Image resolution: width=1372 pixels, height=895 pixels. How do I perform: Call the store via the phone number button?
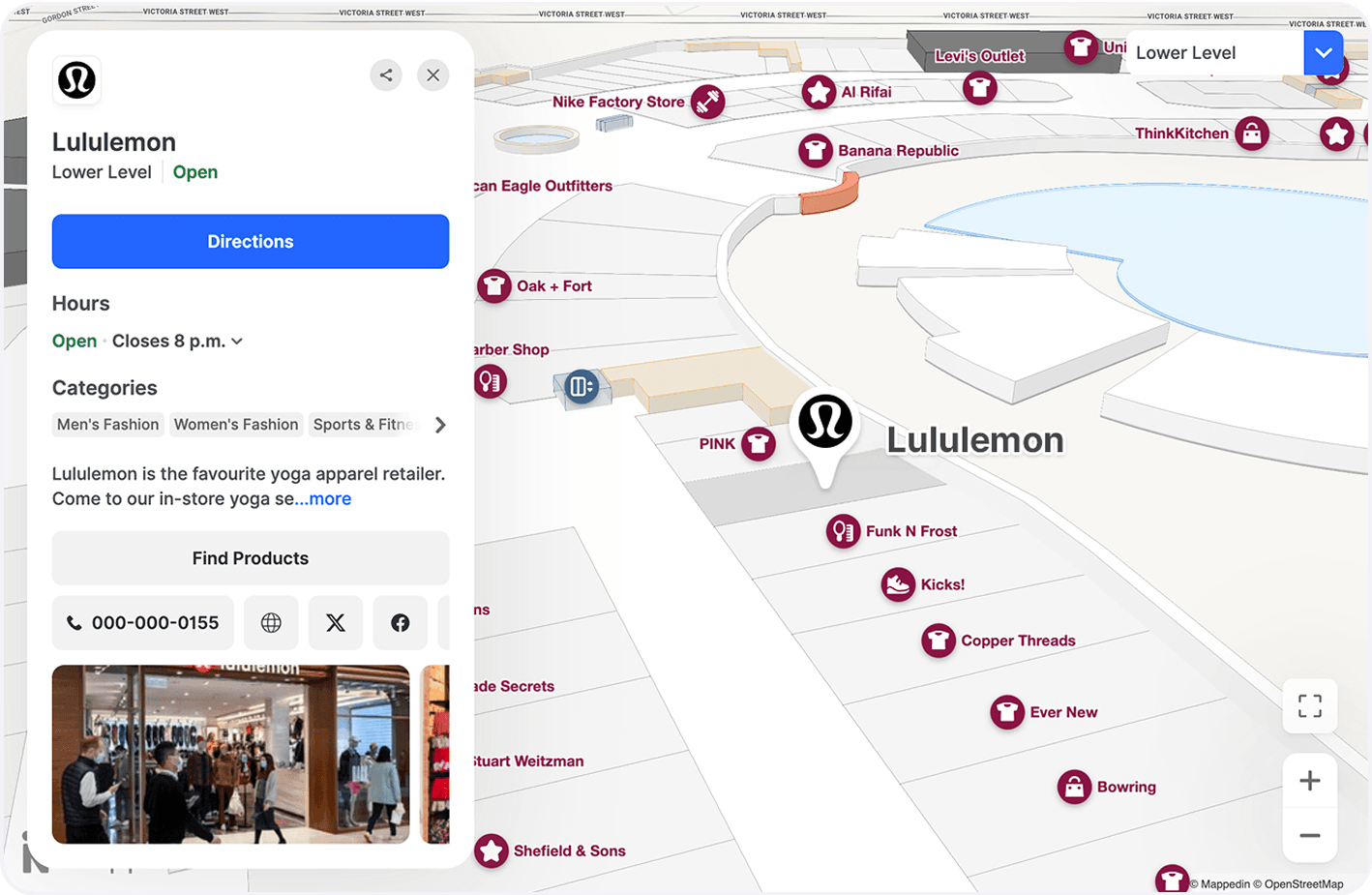(142, 622)
